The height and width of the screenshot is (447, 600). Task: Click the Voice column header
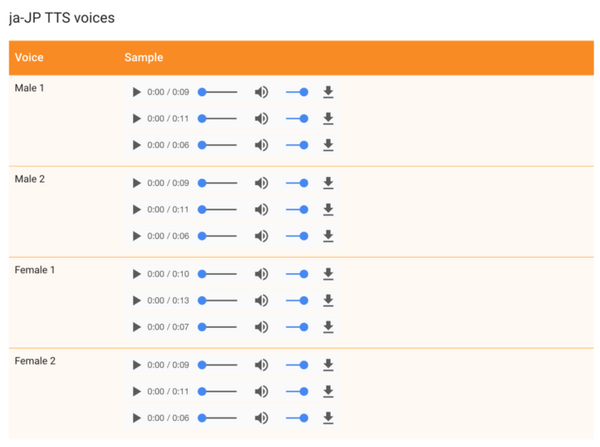pos(29,58)
